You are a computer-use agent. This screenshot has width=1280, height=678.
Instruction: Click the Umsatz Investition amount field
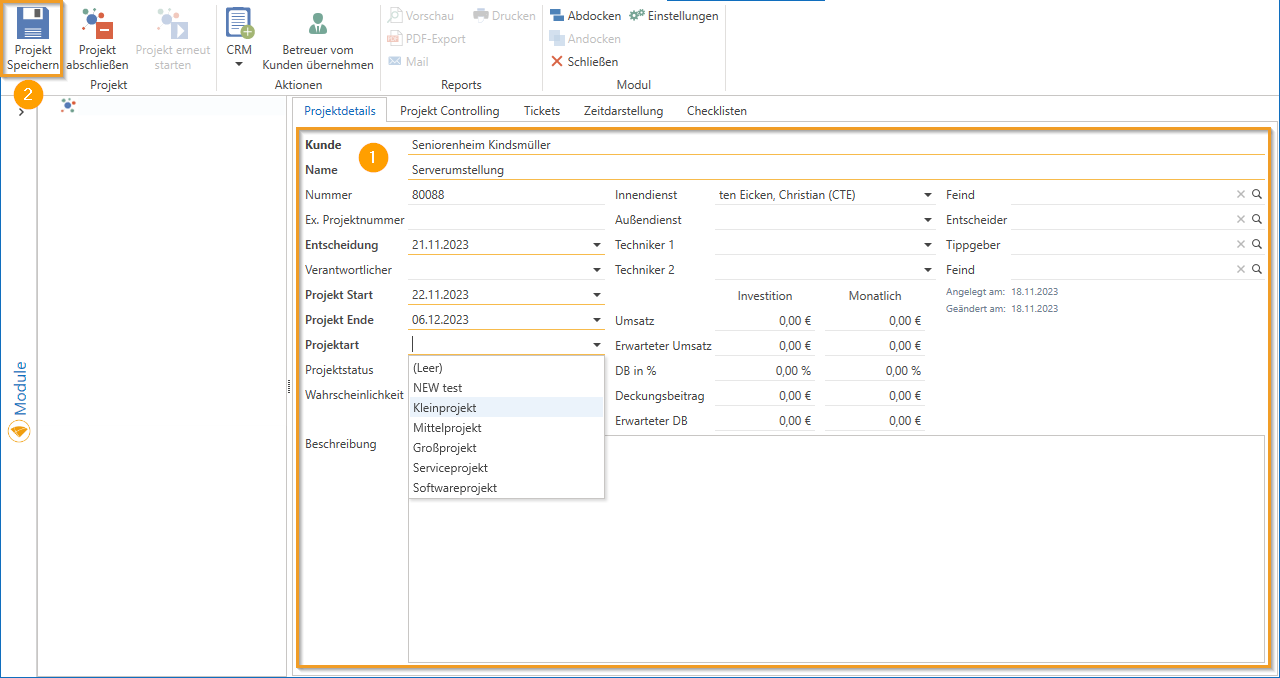click(765, 321)
